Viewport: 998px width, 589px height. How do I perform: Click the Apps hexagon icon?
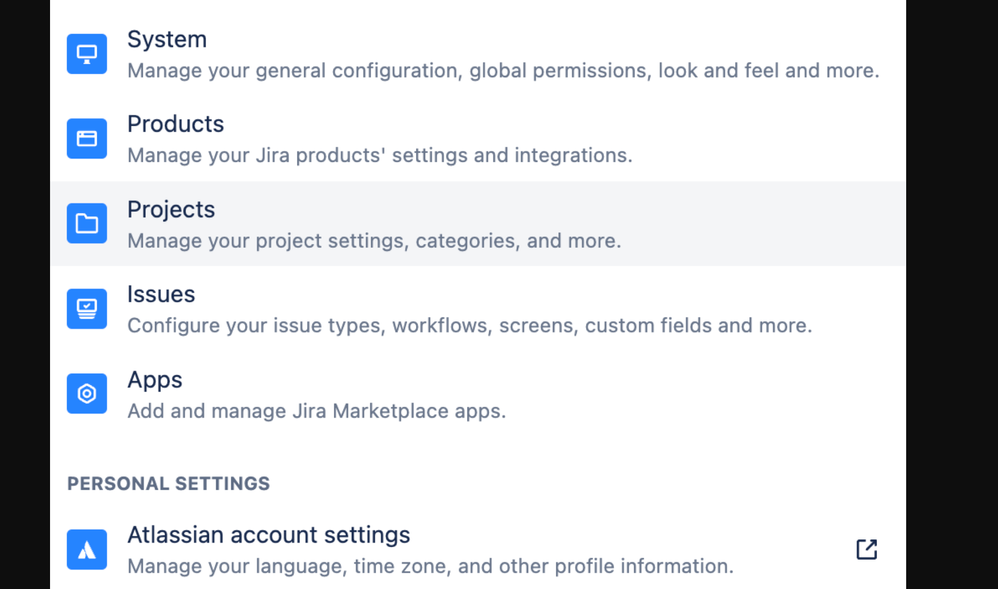87,394
